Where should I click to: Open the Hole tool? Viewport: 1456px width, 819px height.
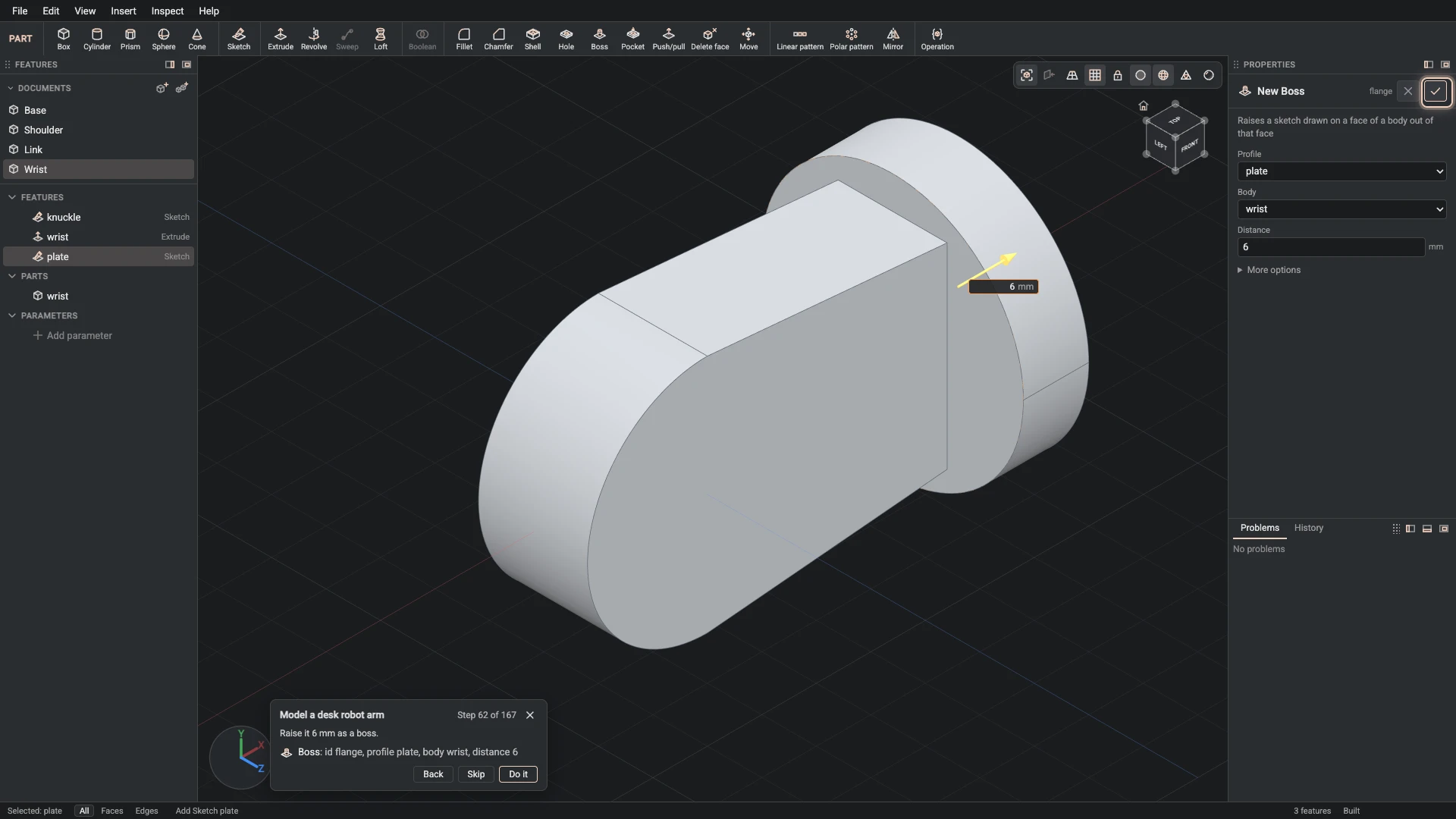[566, 39]
